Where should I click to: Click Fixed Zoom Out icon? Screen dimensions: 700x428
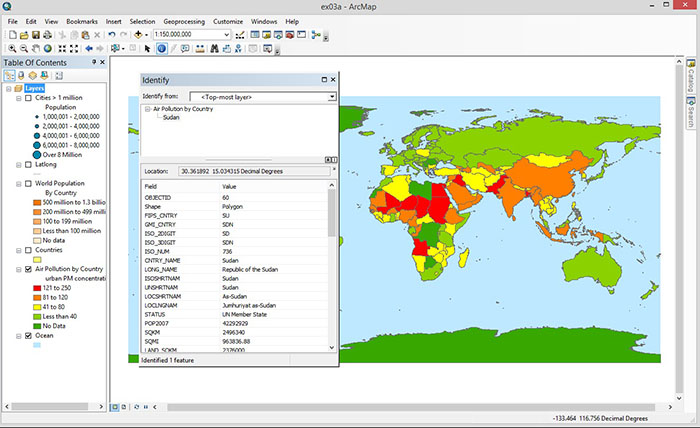click(x=74, y=49)
